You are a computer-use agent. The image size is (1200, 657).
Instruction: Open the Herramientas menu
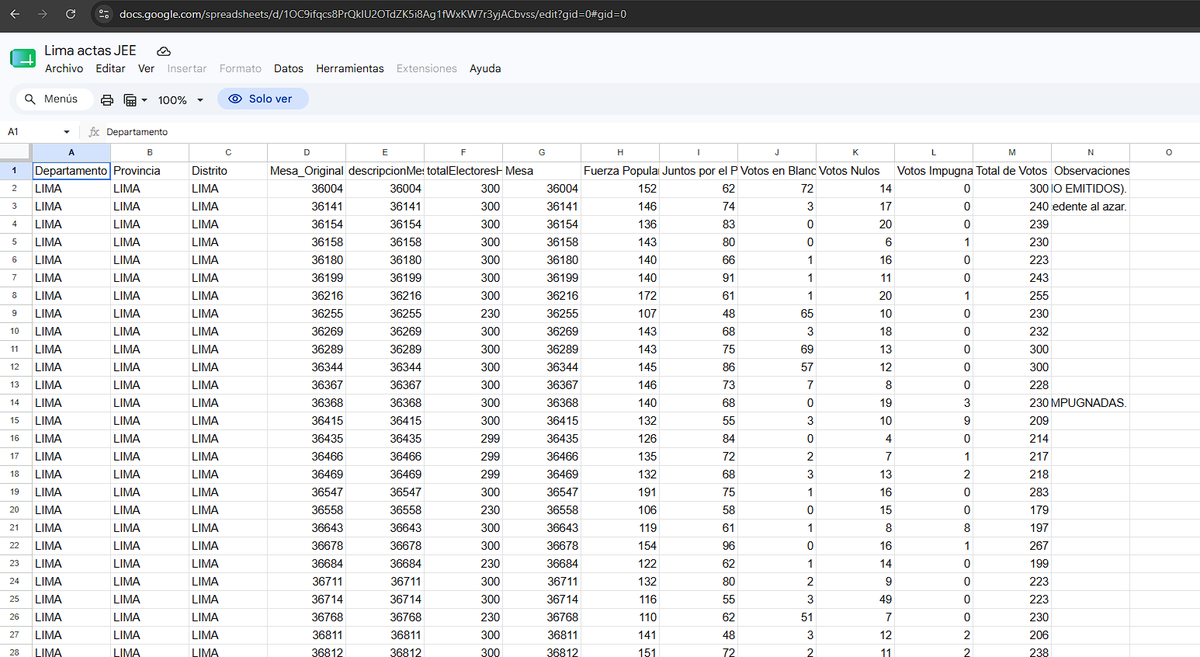point(350,69)
